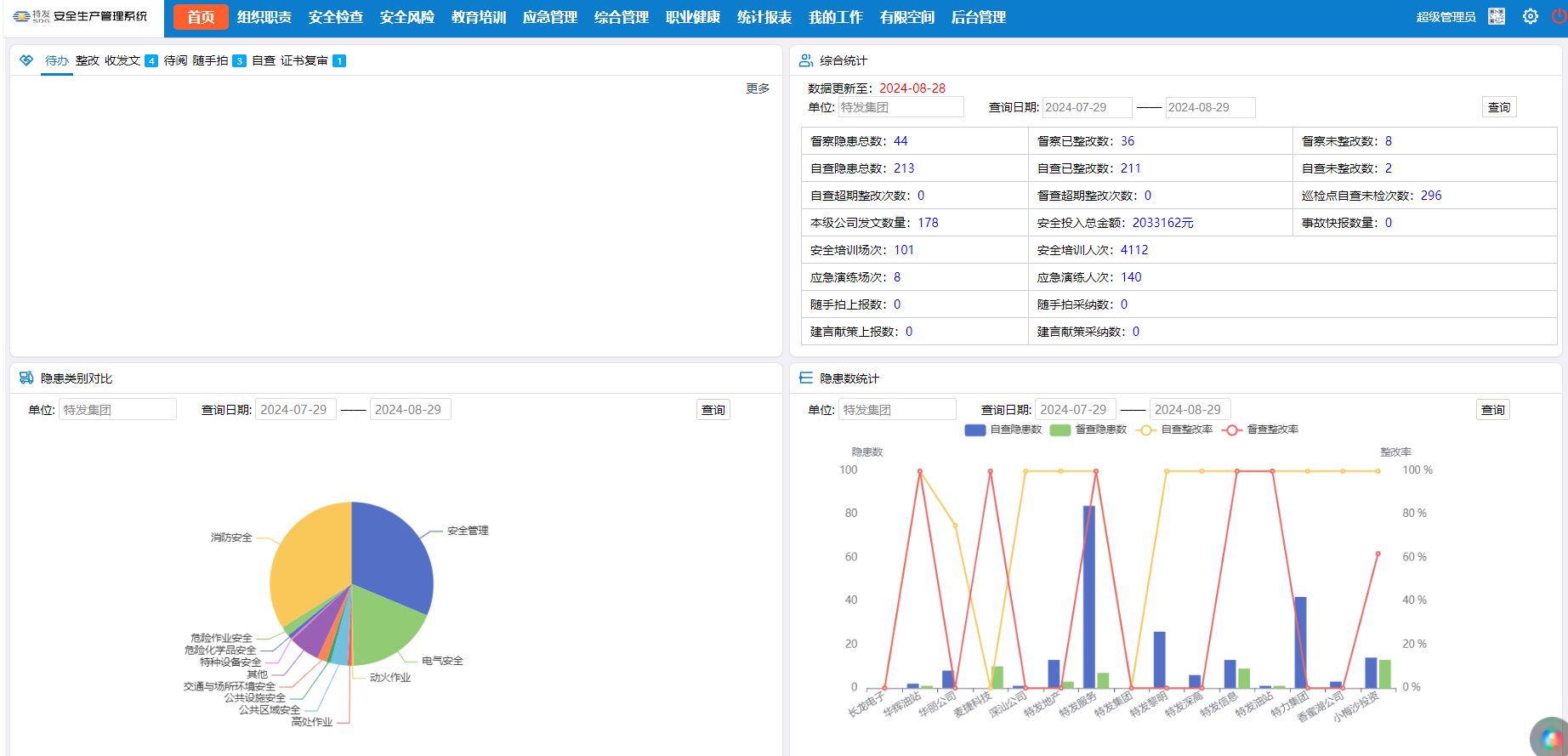
Task: Toggle 自查隐患数 legend series
Action: coord(1003,429)
